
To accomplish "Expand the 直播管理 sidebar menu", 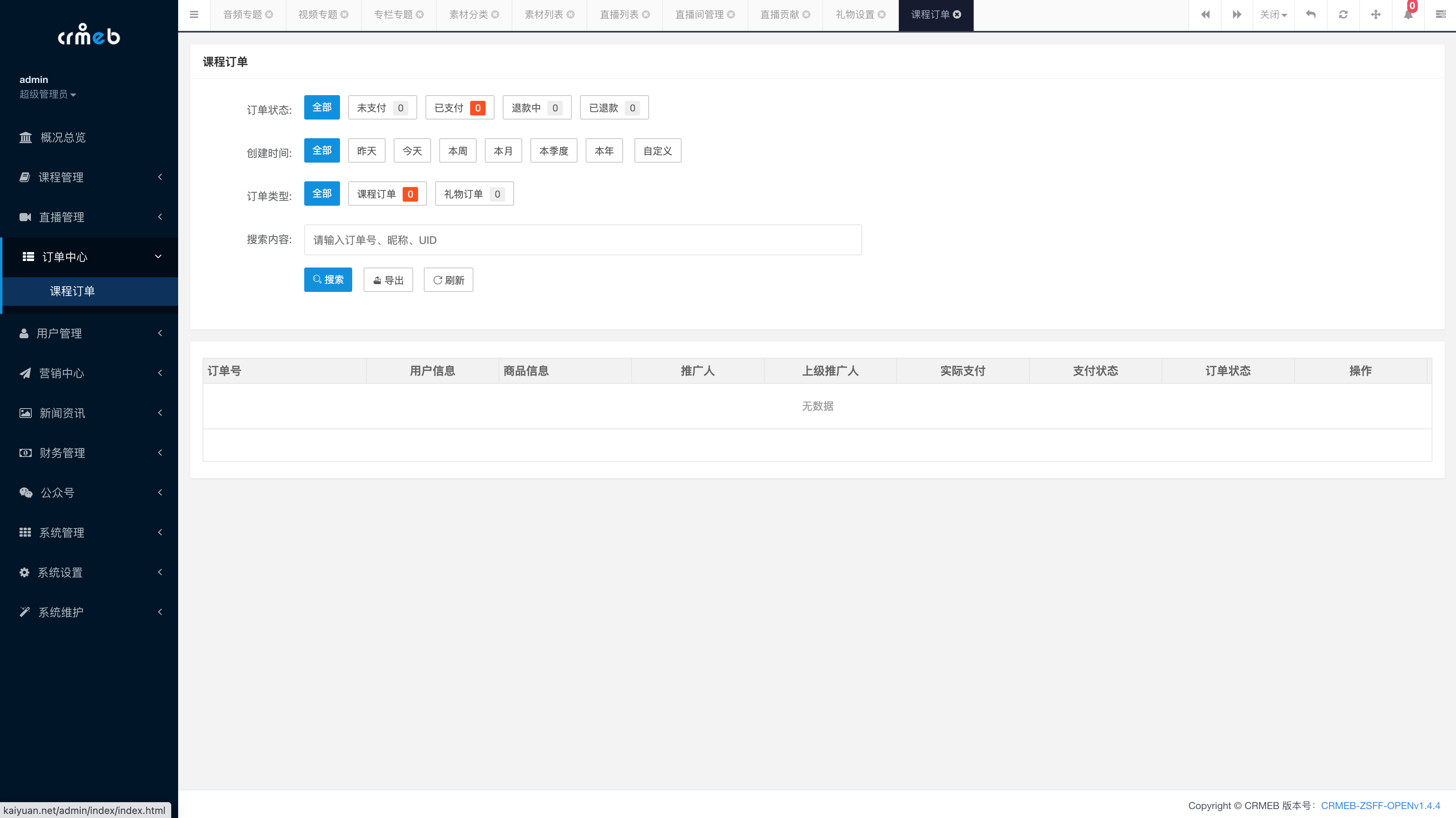I will [x=89, y=217].
